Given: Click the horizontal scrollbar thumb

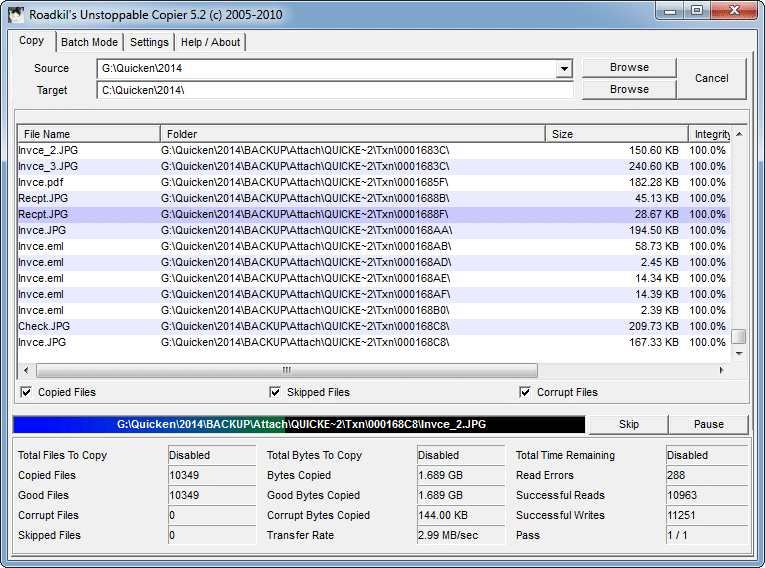Looking at the screenshot, I should (287, 370).
